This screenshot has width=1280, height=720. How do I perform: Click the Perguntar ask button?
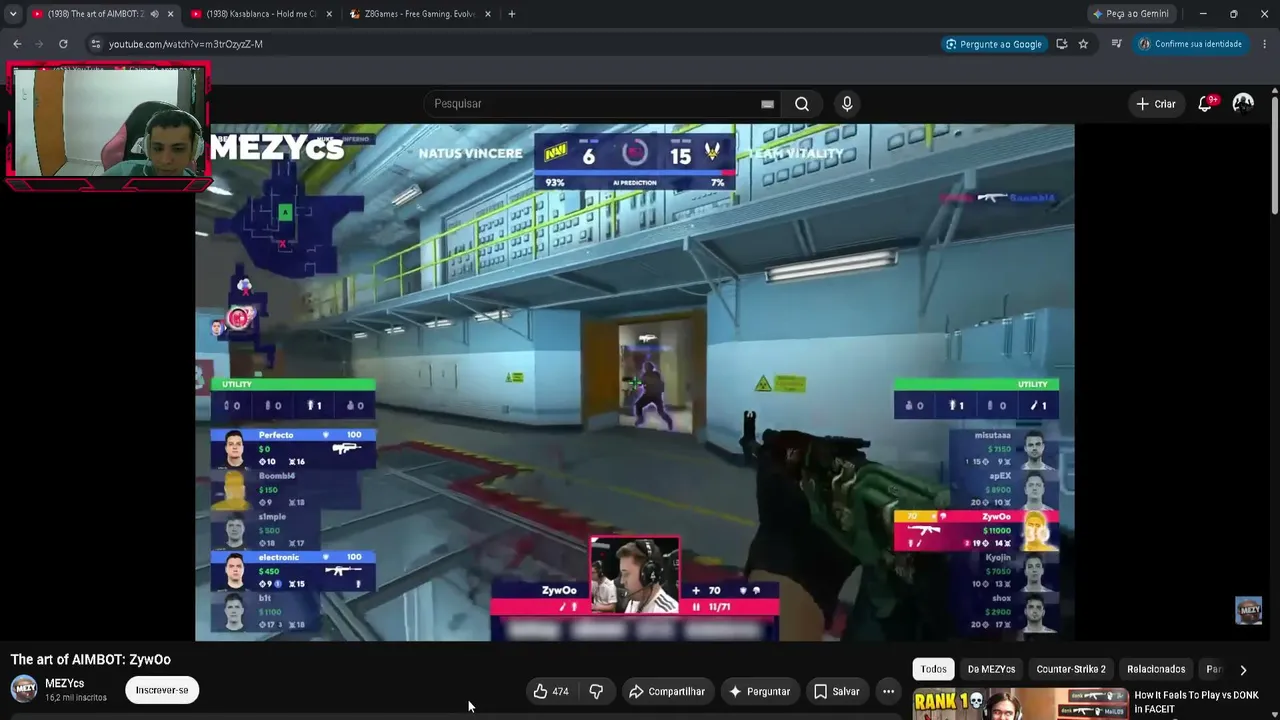tap(759, 691)
